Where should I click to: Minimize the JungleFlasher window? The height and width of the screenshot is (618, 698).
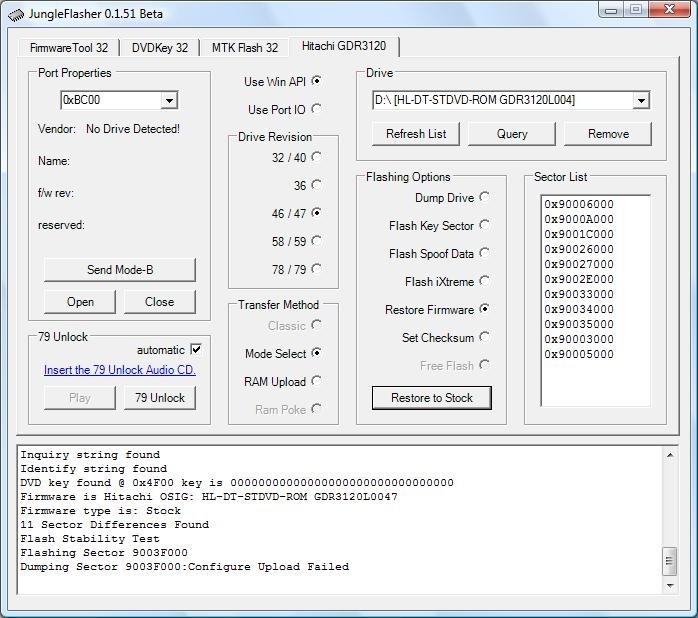611,10
